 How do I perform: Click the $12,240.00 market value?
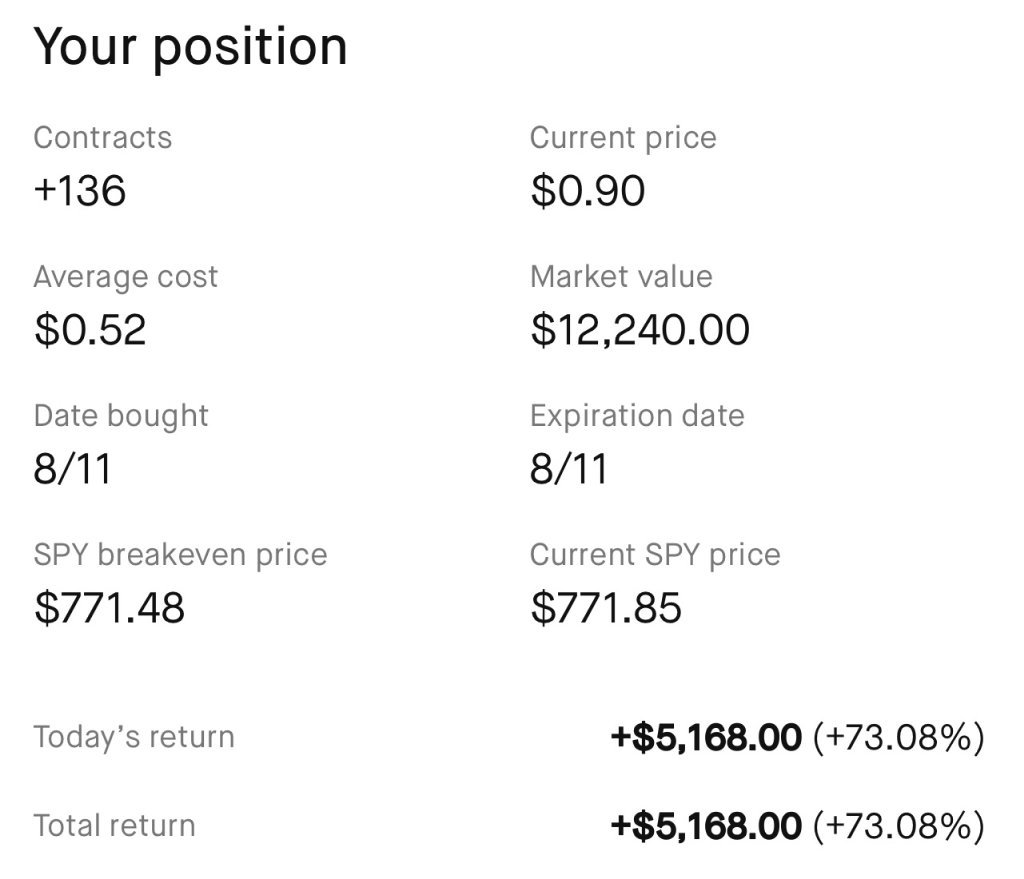pos(640,330)
